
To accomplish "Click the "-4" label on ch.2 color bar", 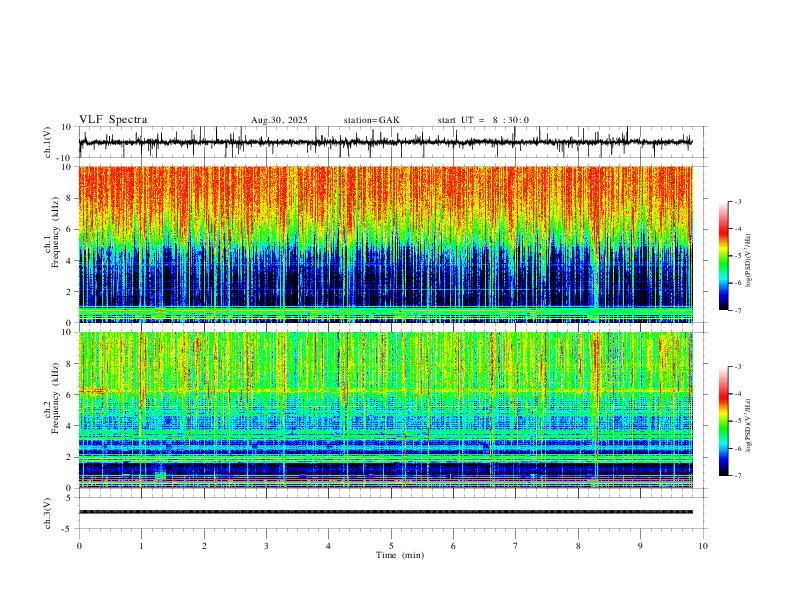I will point(737,394).
